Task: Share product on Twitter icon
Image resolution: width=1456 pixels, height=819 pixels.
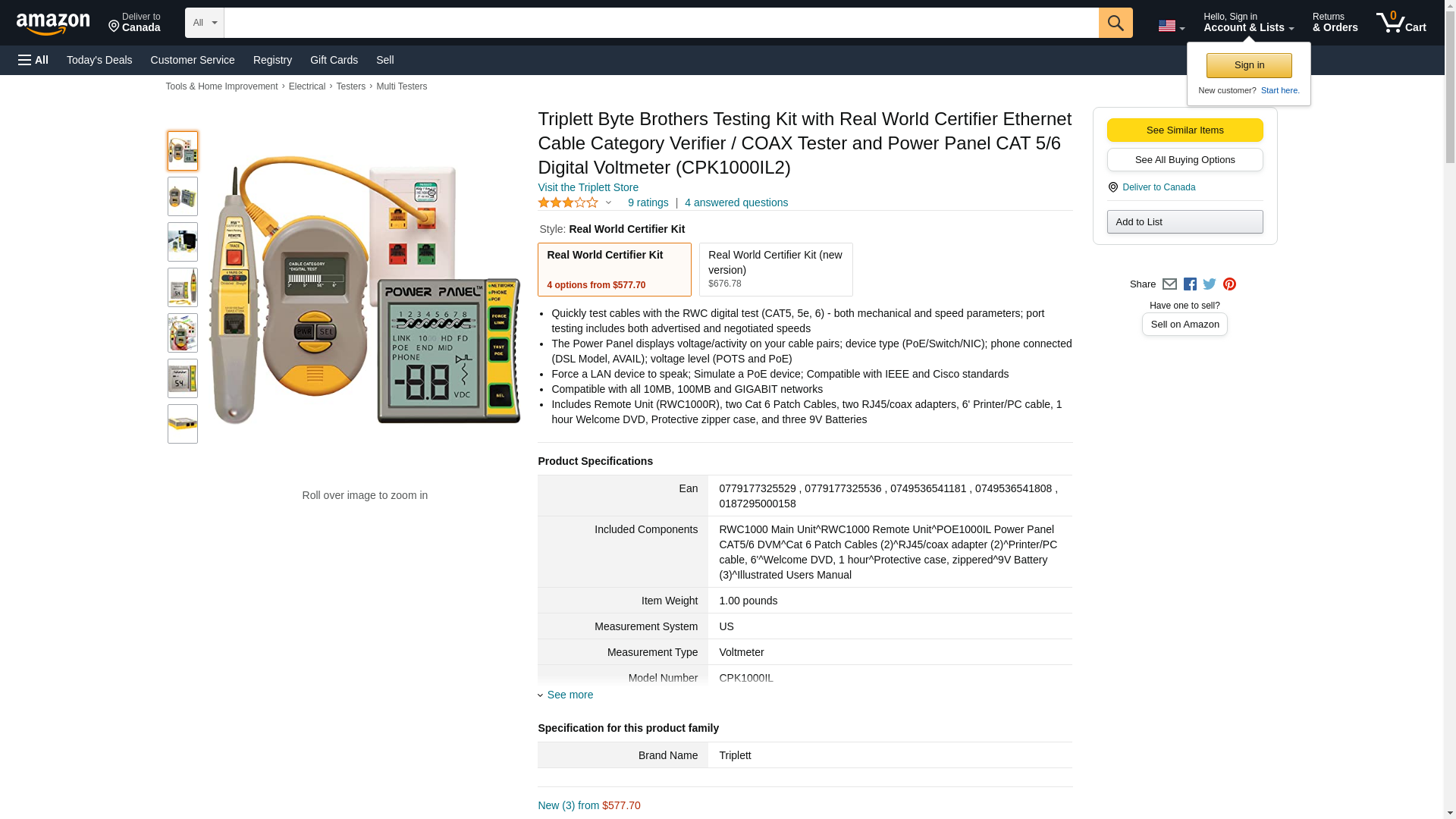Action: point(1209,284)
